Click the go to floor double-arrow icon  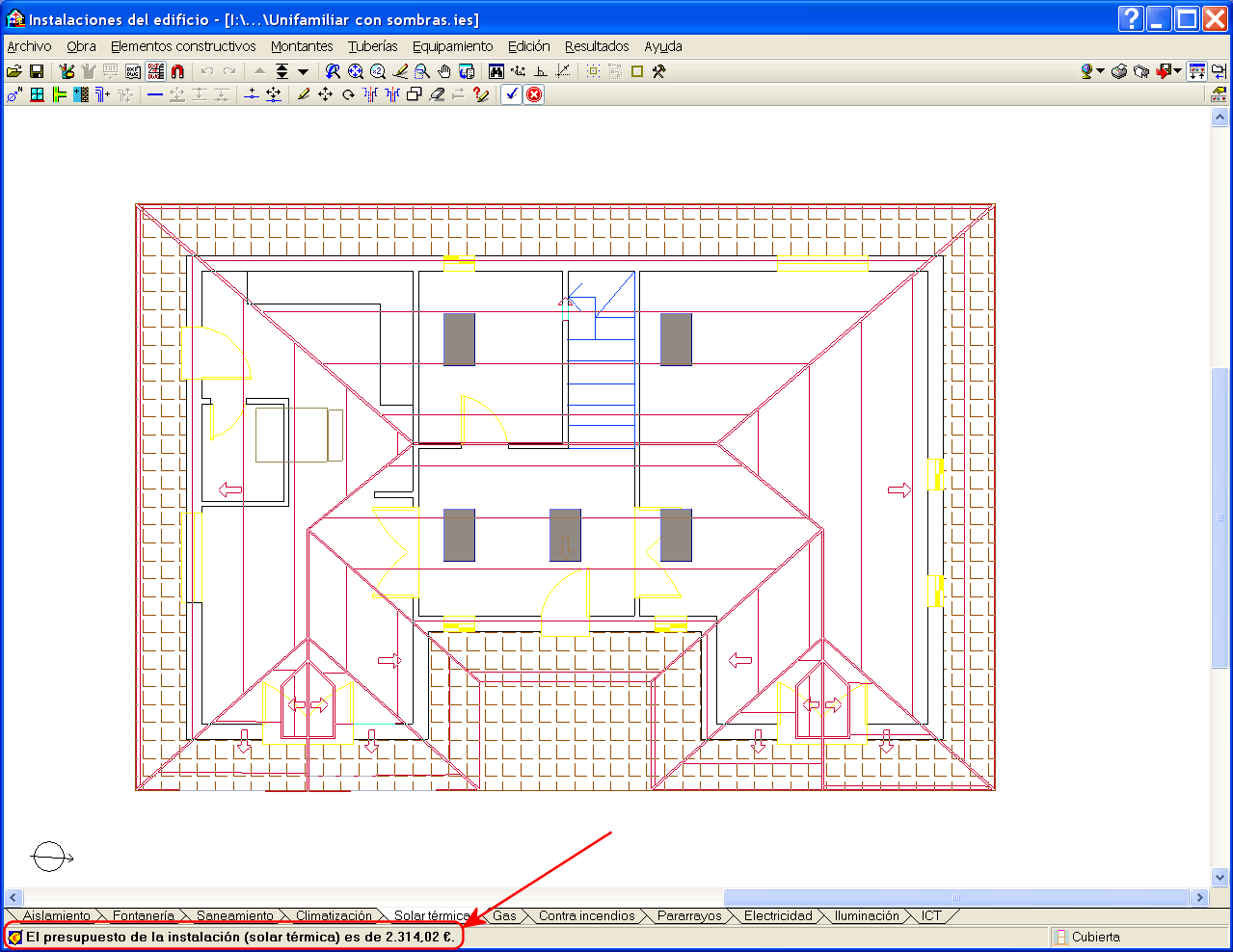pyautogui.click(x=282, y=71)
